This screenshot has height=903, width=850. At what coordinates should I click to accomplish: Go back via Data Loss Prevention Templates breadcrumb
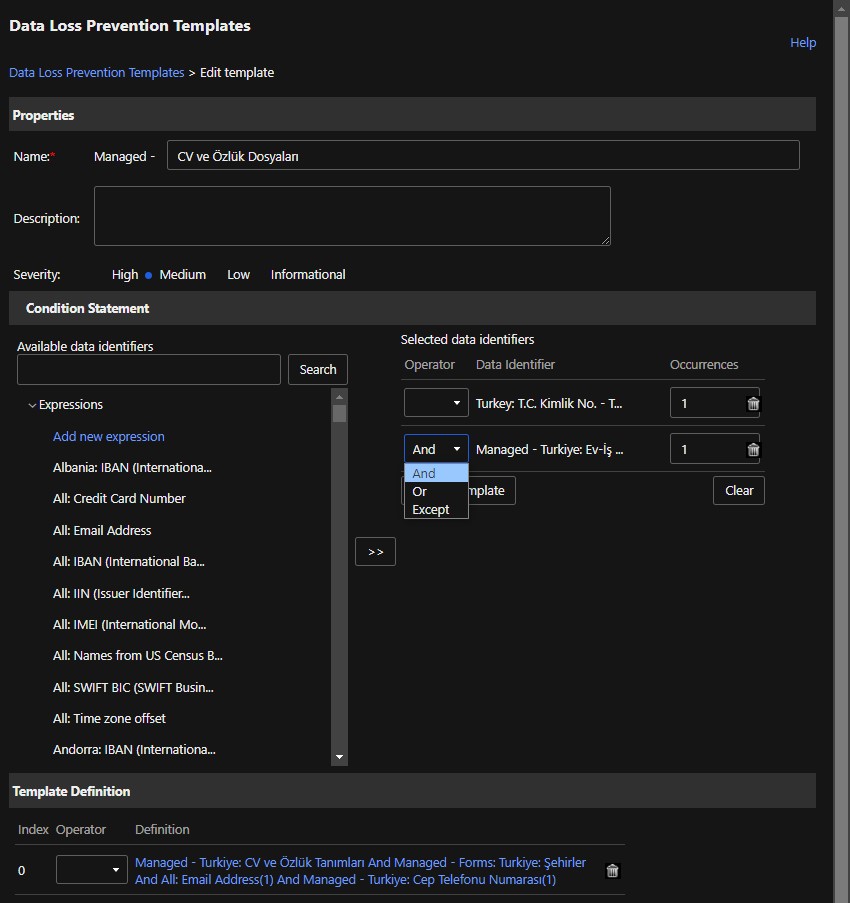click(x=97, y=73)
